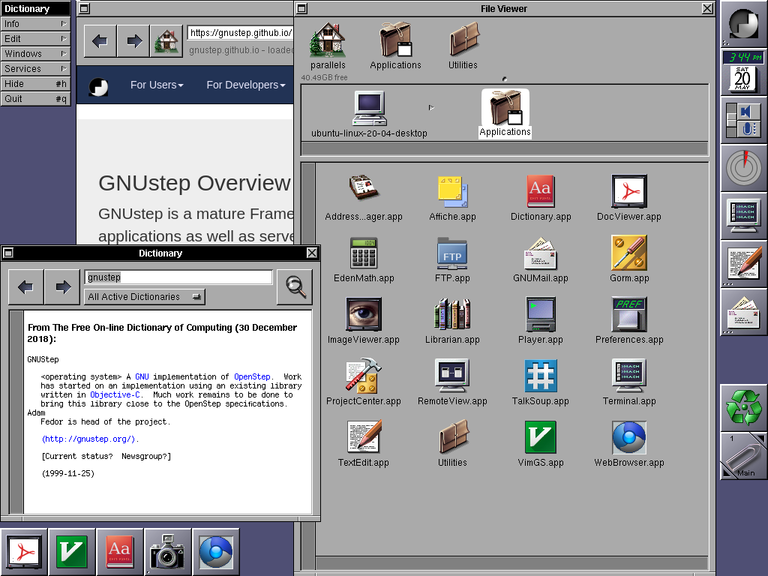Open the http://gnustep.org/ link
This screenshot has height=576, width=768.
pos(88,439)
